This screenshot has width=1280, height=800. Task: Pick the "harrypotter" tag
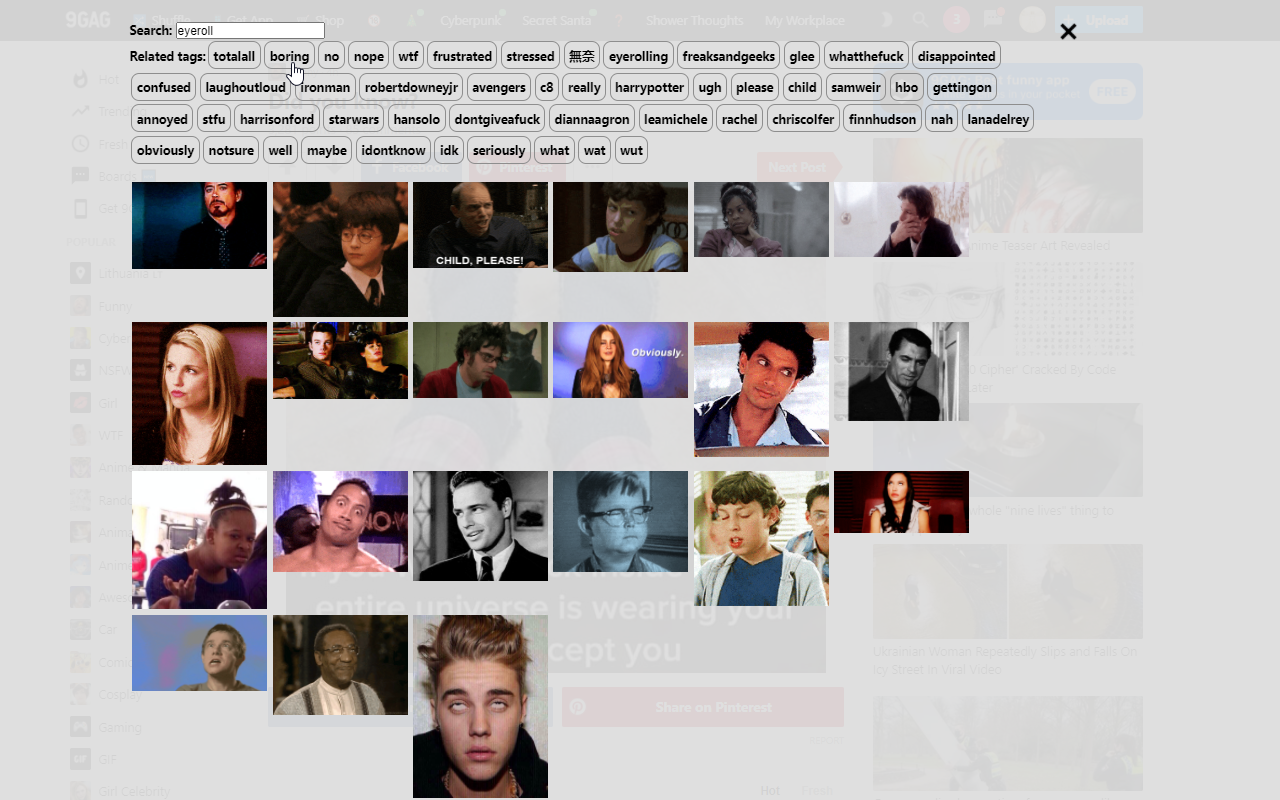pyautogui.click(x=650, y=87)
